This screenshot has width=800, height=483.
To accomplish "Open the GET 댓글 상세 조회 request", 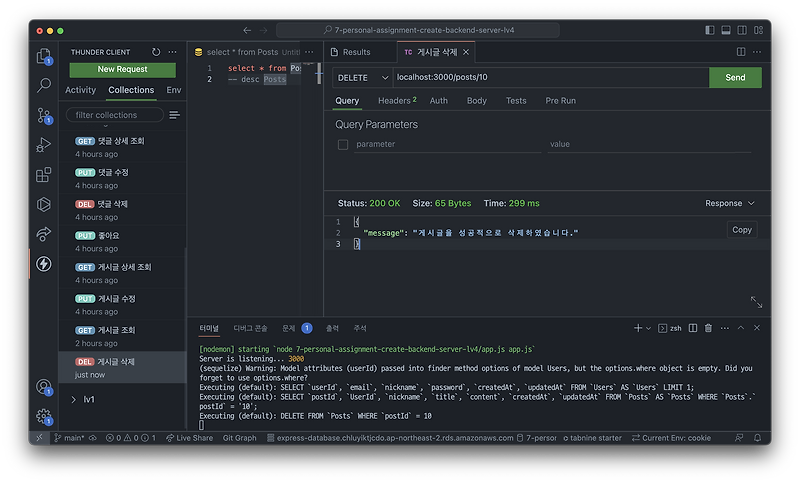I will 122,147.
